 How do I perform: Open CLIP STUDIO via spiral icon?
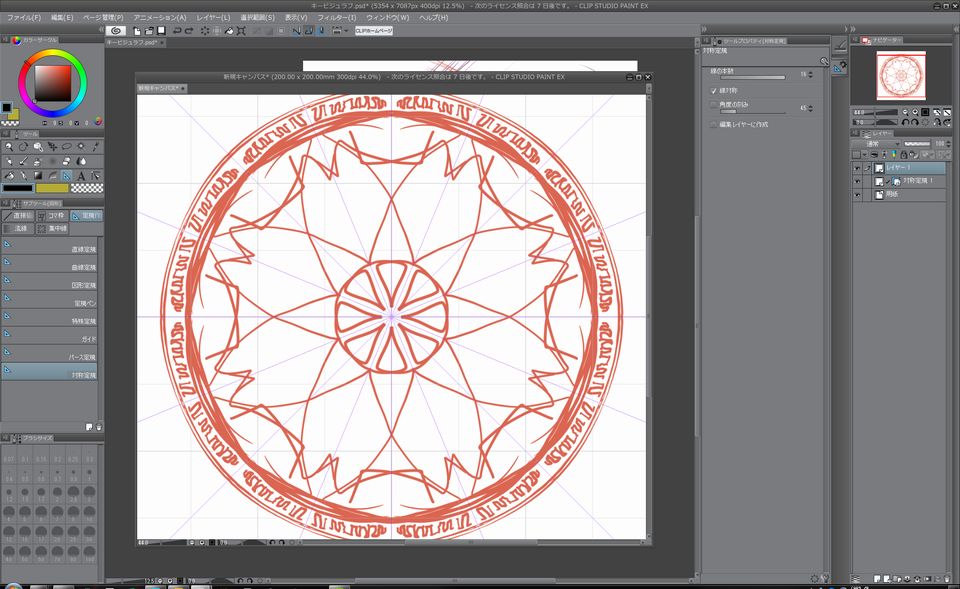point(116,31)
